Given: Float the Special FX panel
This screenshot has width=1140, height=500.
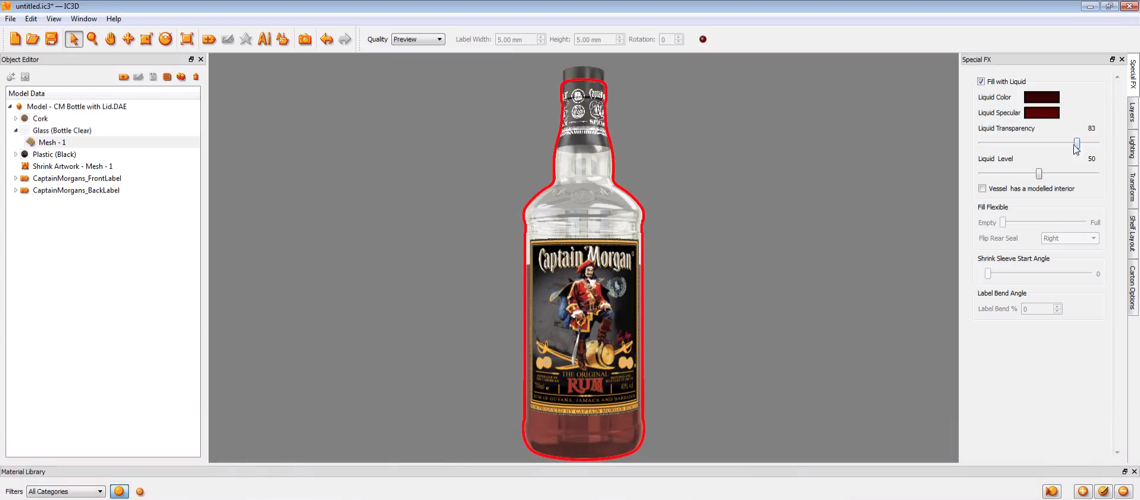Looking at the screenshot, I should (1112, 60).
